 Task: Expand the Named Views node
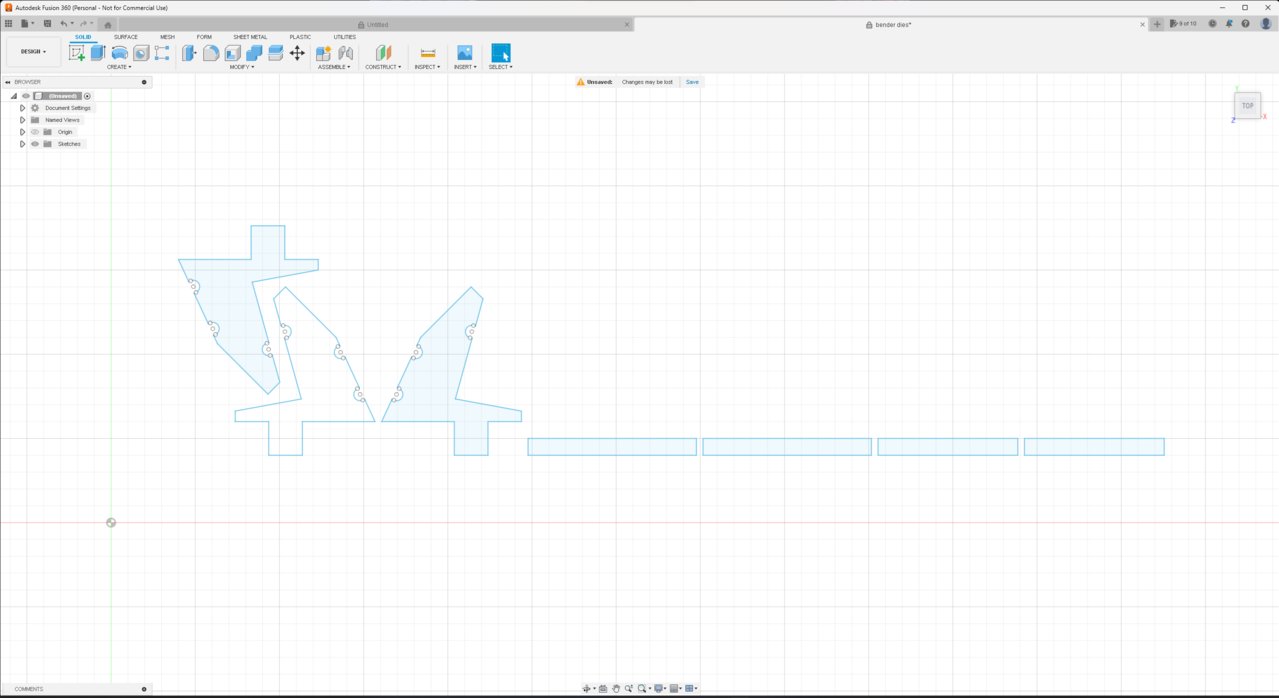coord(22,120)
